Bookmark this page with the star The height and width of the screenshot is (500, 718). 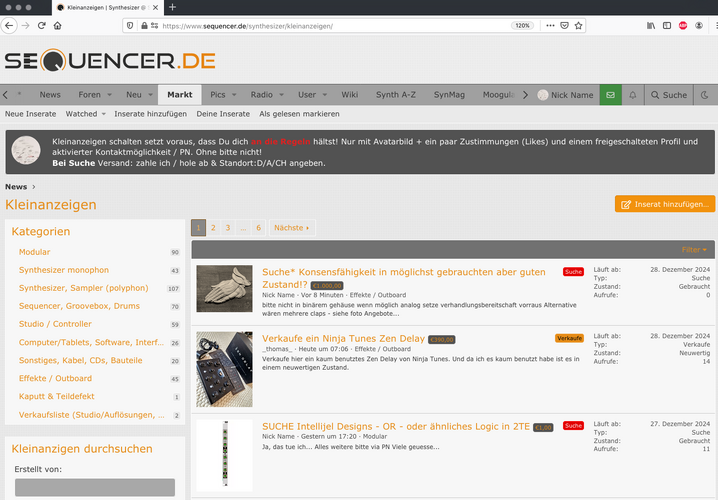point(578,26)
